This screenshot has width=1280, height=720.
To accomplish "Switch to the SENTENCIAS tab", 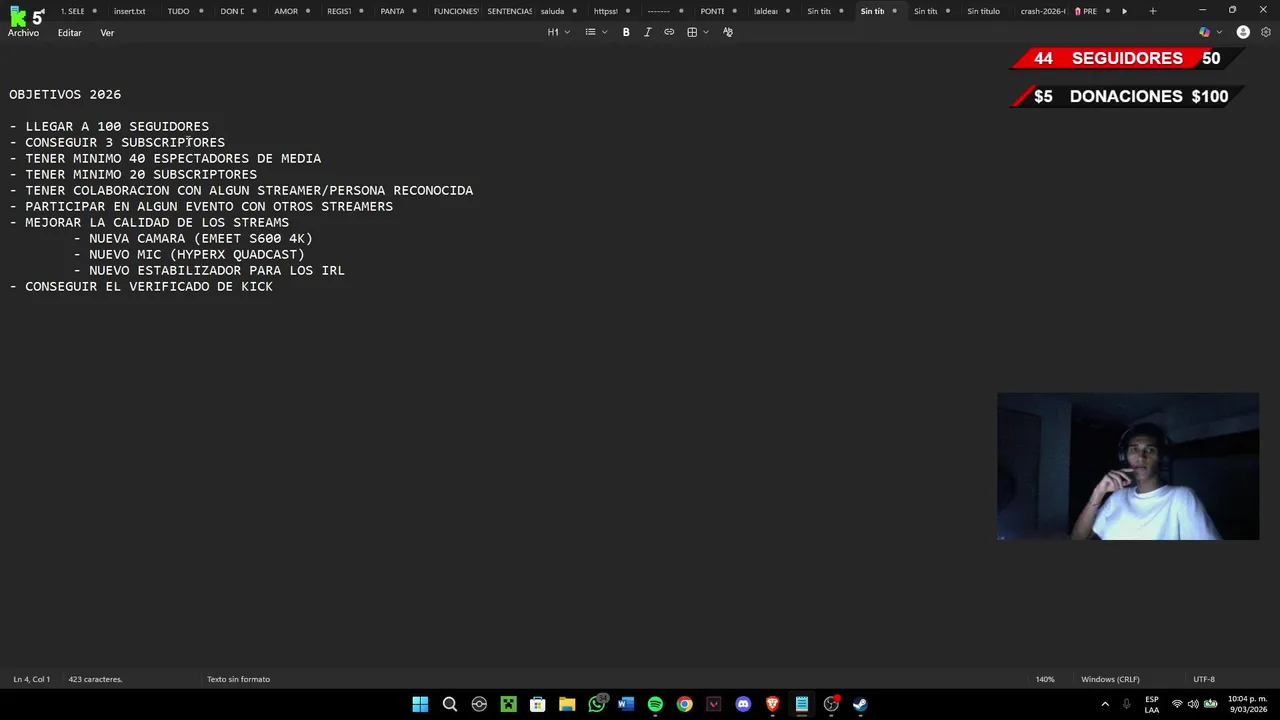I will [509, 11].
